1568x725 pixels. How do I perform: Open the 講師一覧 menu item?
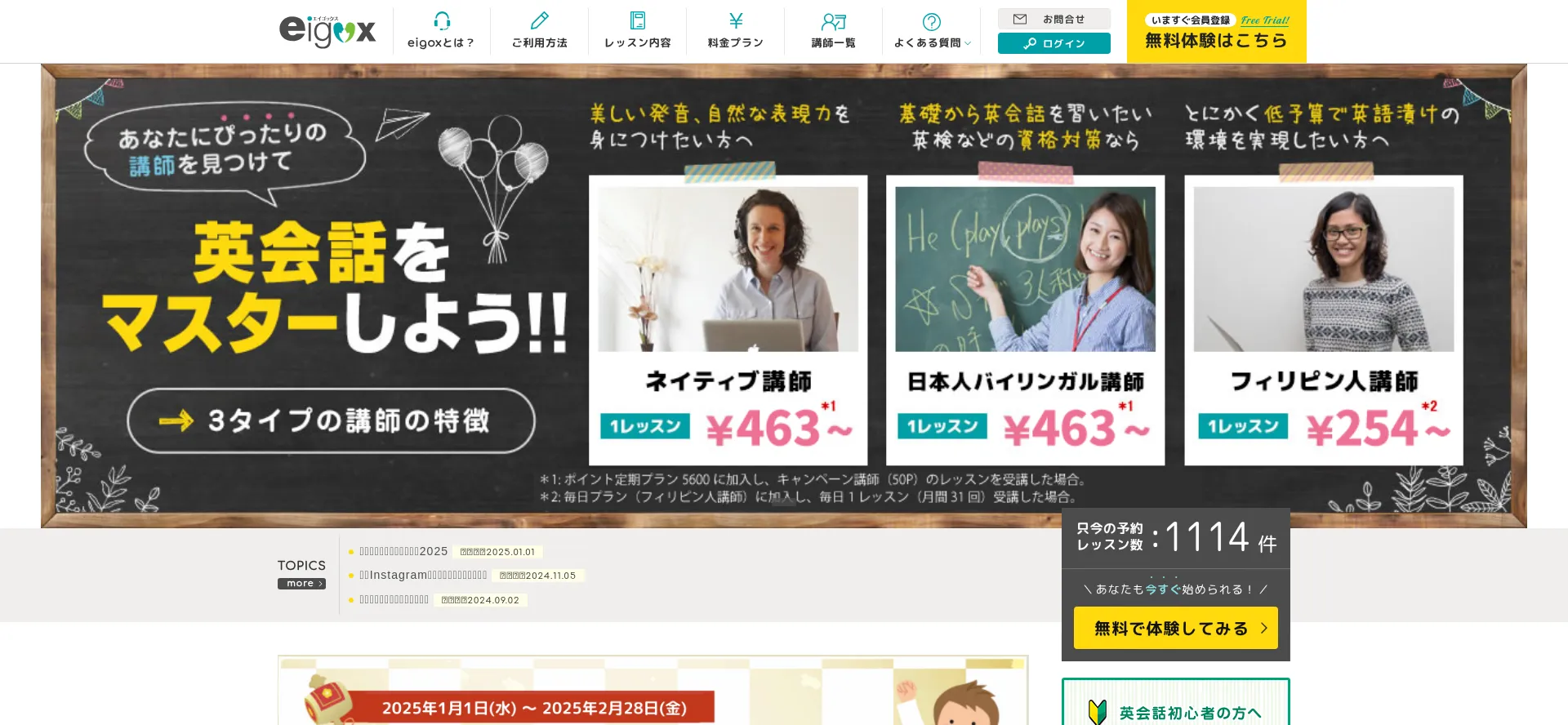pos(834,32)
